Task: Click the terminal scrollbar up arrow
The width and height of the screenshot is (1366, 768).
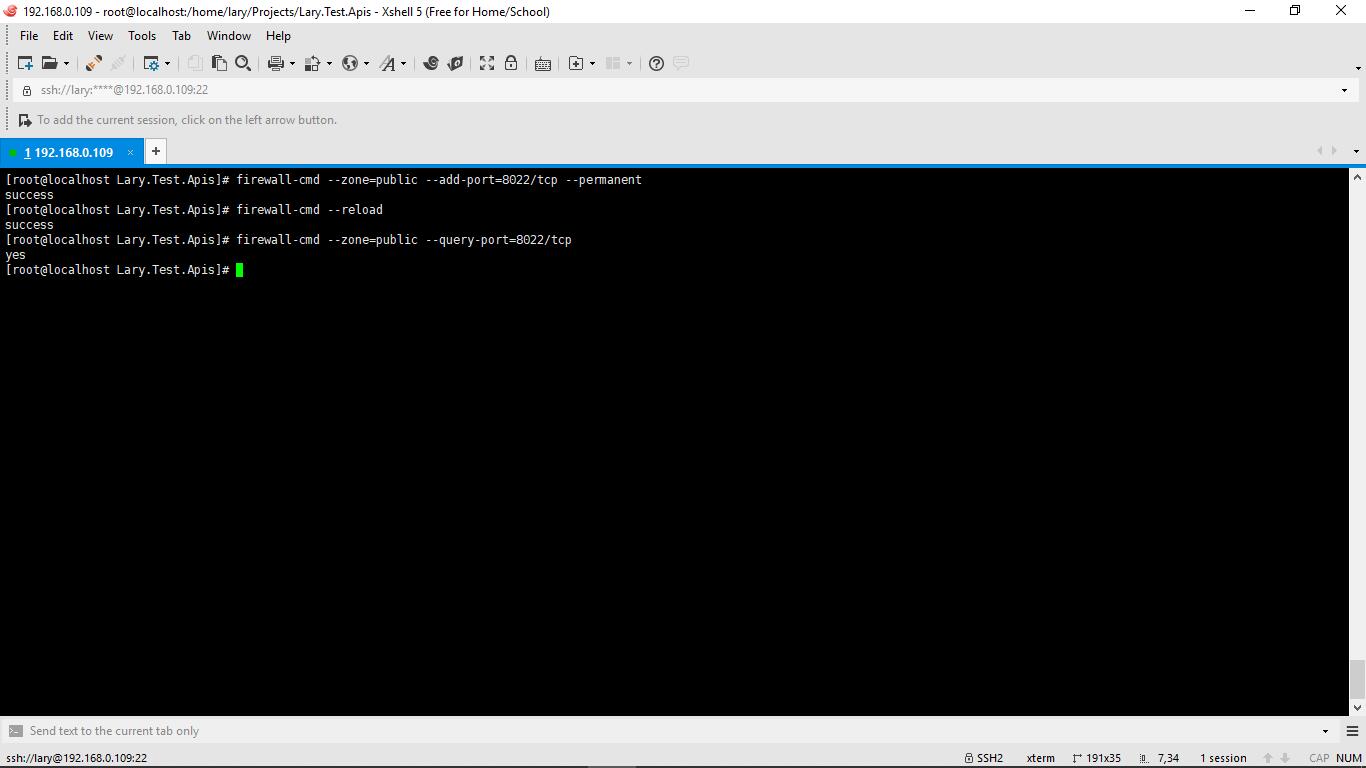Action: (x=1357, y=177)
